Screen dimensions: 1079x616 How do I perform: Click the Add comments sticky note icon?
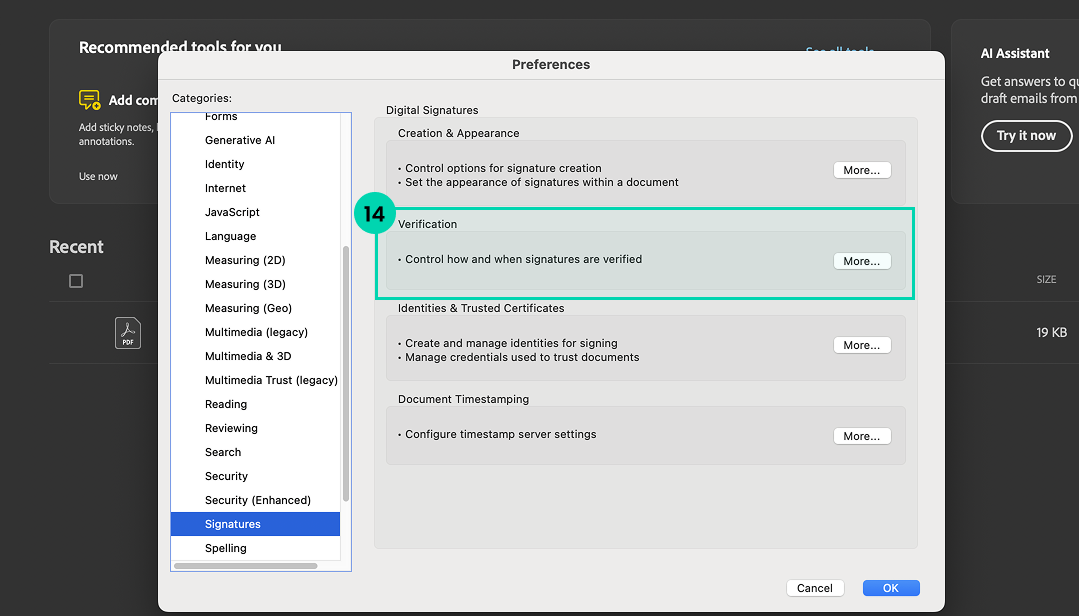click(90, 100)
